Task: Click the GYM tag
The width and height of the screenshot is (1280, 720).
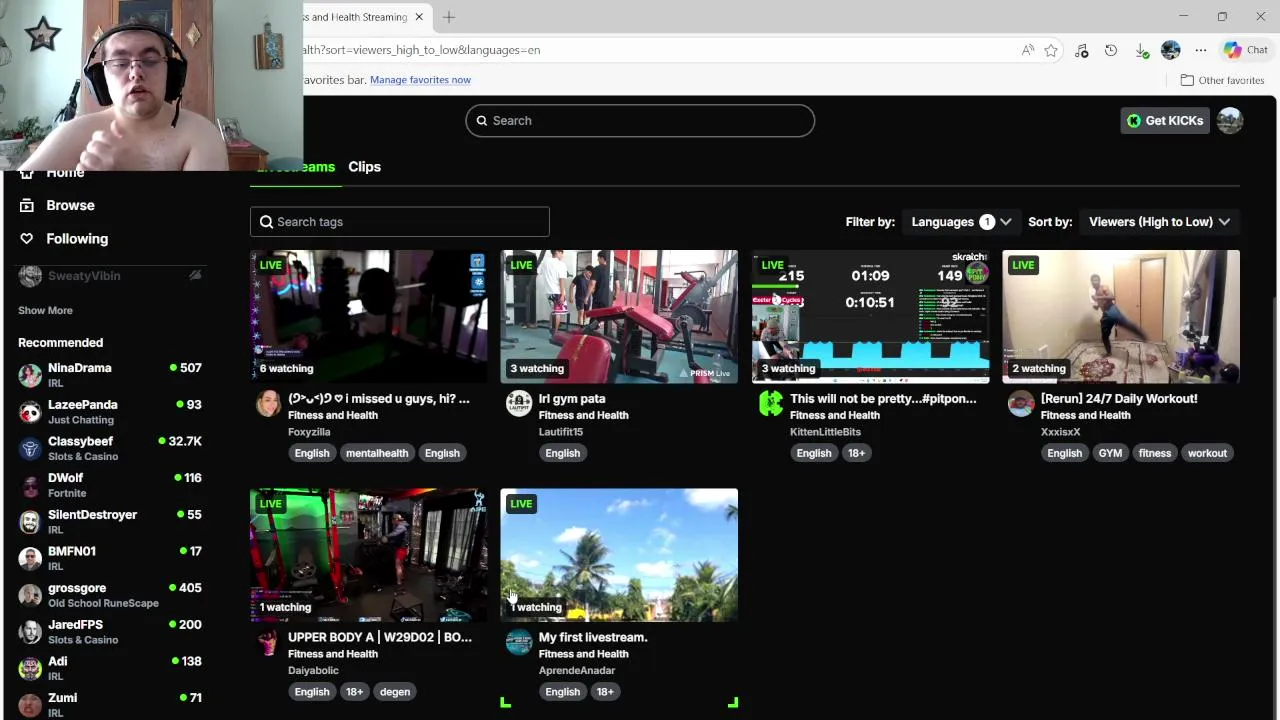Action: click(1110, 453)
